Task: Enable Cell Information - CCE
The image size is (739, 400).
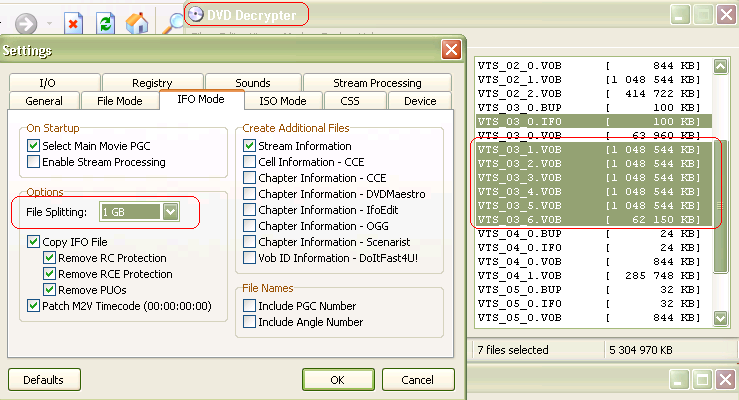Action: tap(249, 162)
